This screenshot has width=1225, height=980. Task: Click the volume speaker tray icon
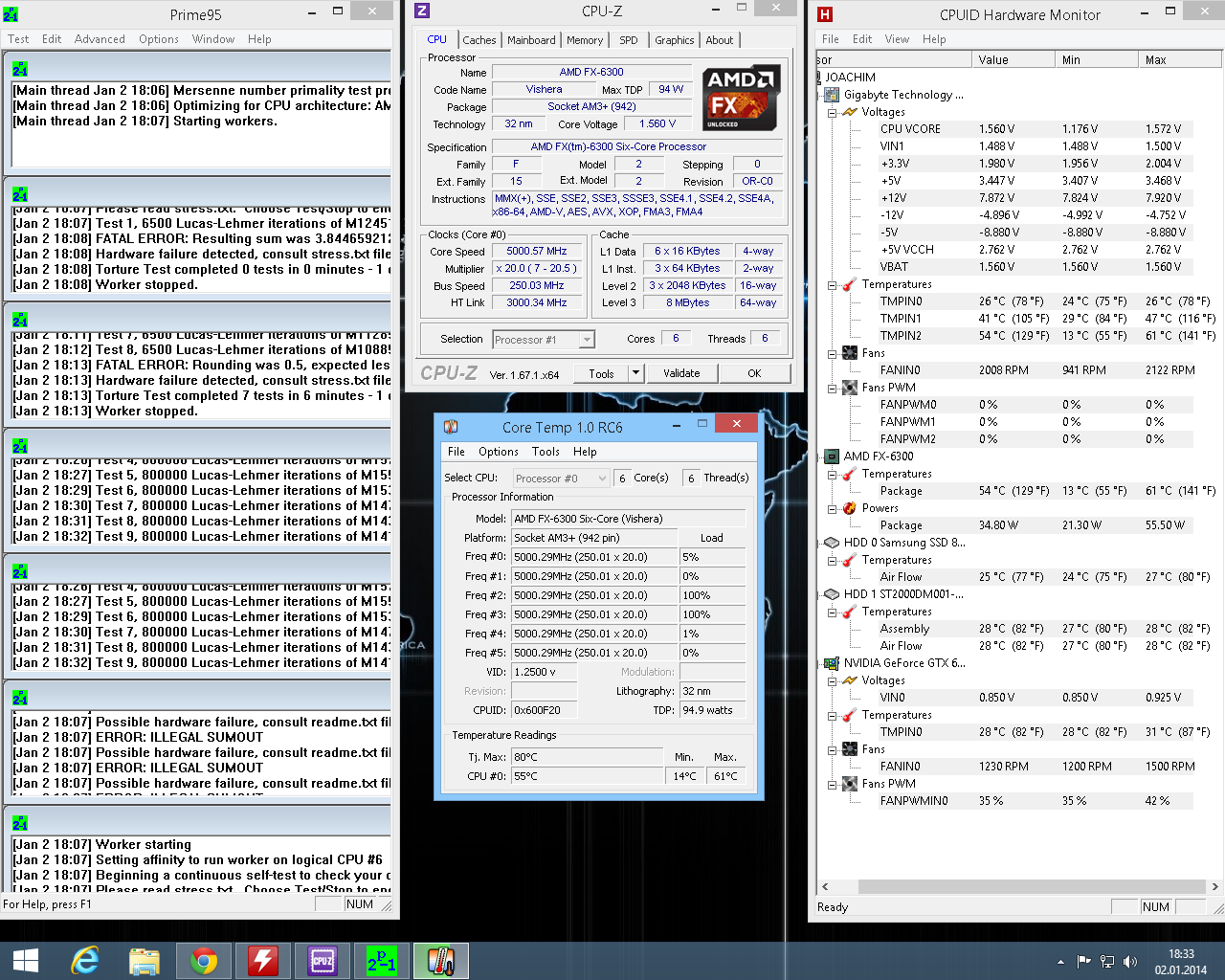point(1130,962)
